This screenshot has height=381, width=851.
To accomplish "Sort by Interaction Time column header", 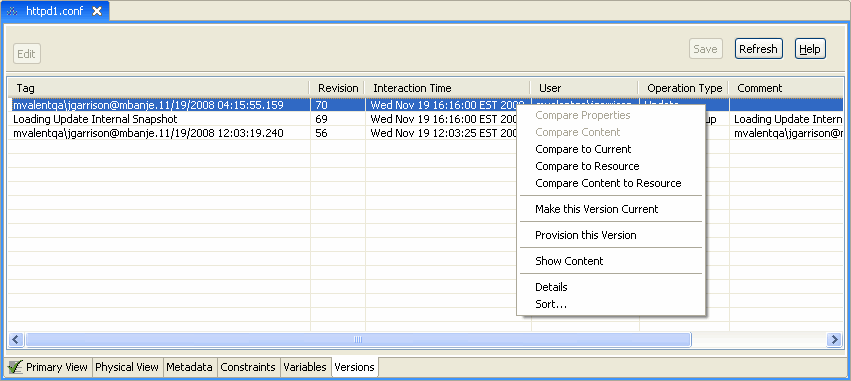I will (448, 88).
